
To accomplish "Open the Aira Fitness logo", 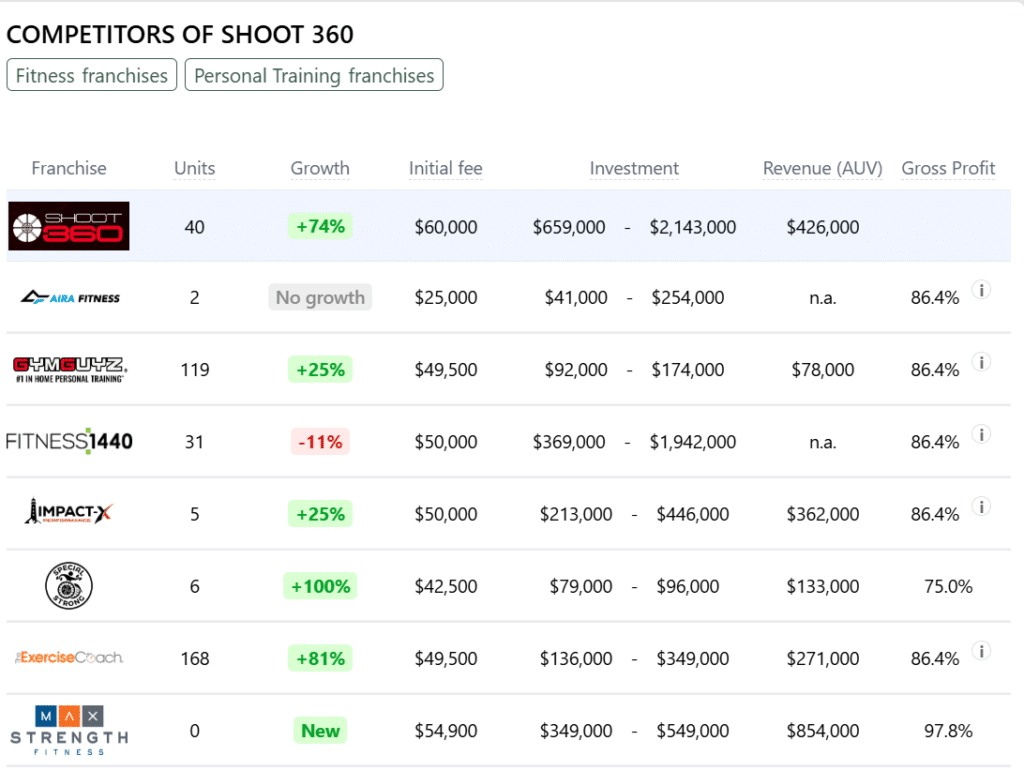I will click(x=70, y=298).
